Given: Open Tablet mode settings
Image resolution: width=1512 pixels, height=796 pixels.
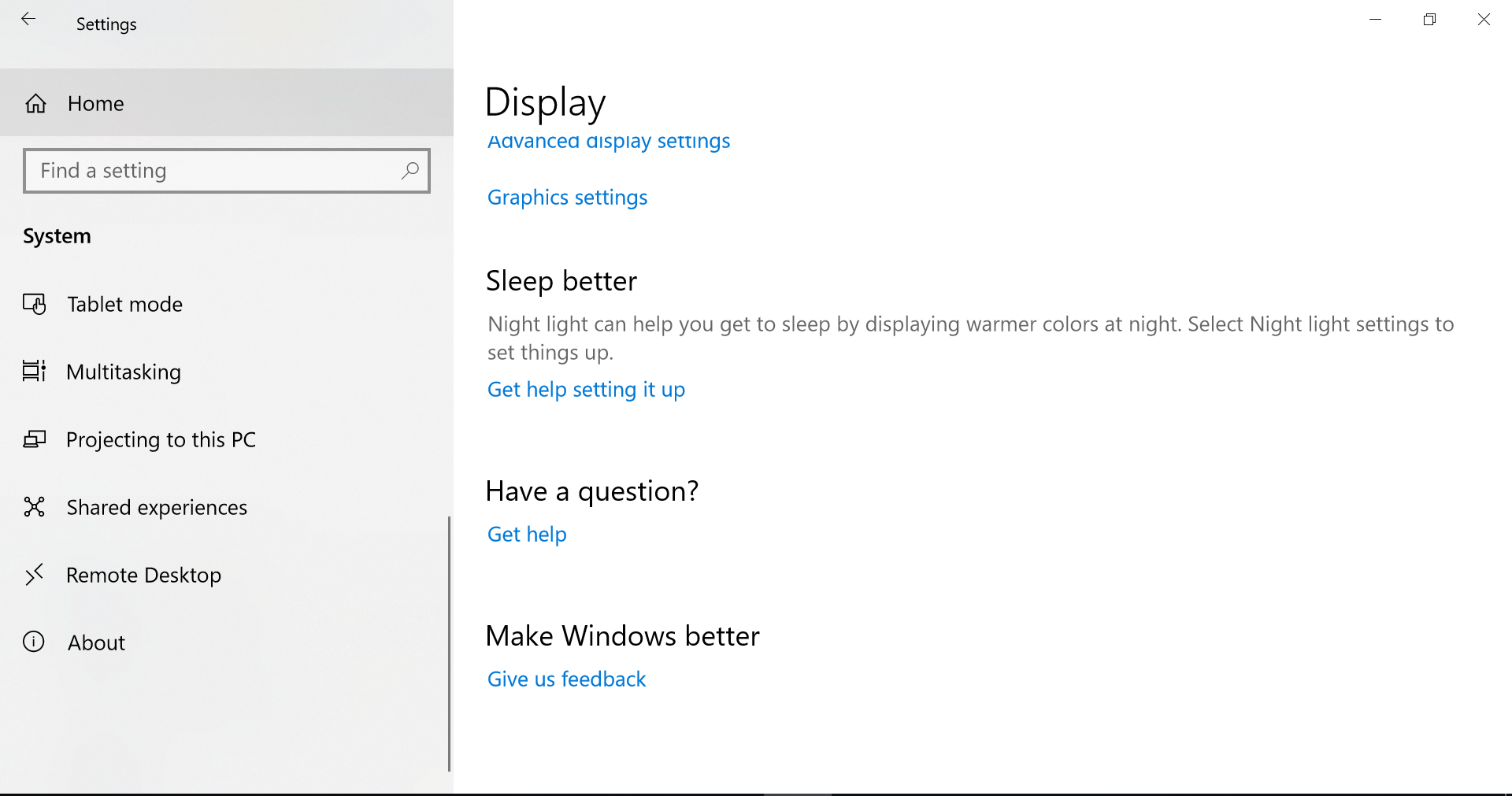Looking at the screenshot, I should click(x=227, y=304).
